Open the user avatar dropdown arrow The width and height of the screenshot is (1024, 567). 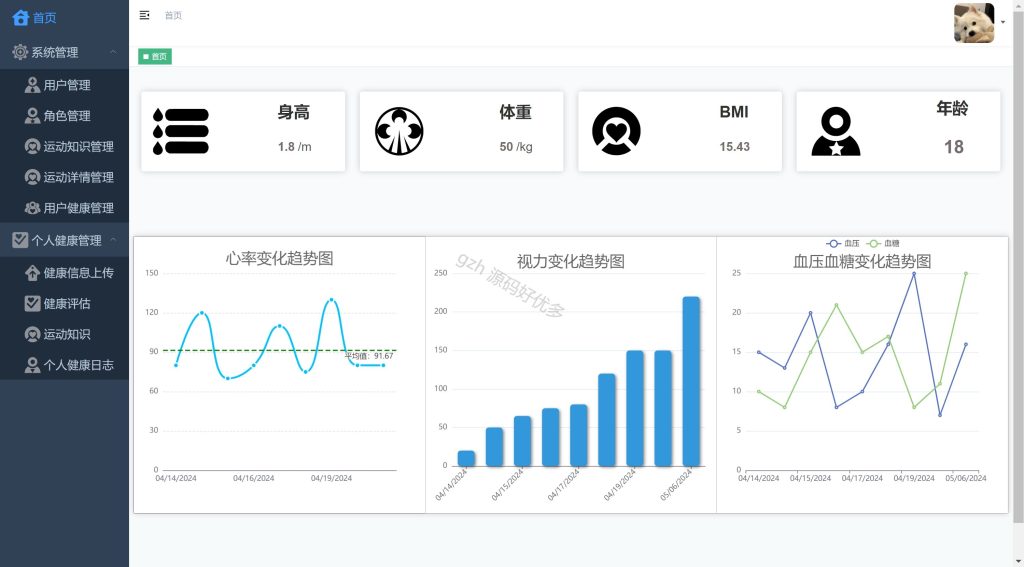pyautogui.click(x=1003, y=22)
